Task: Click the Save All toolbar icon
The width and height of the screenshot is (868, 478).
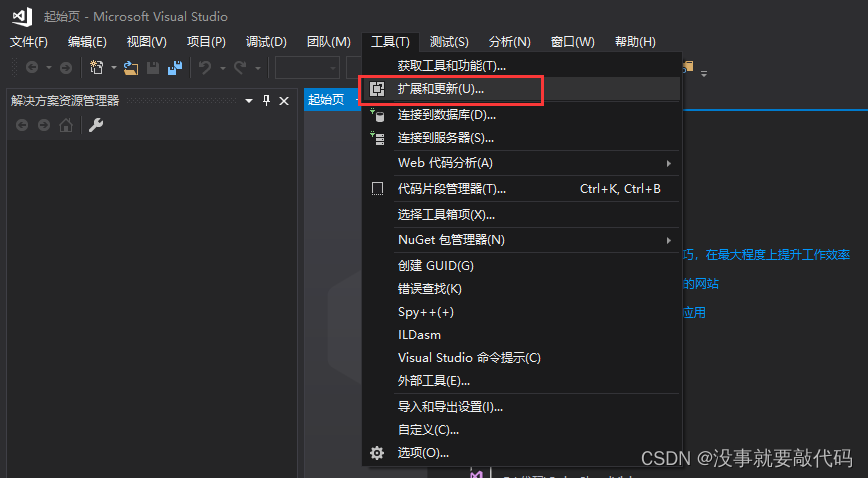Action: [x=175, y=68]
